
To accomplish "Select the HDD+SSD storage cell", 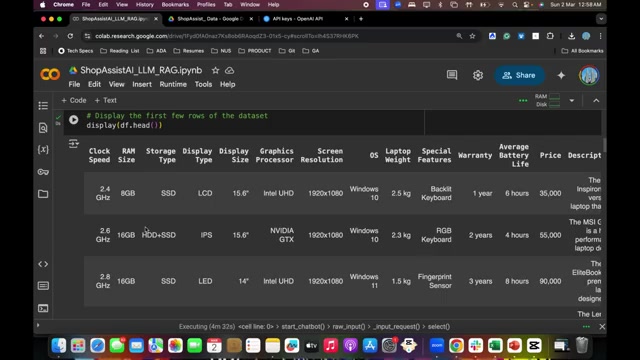I will click(159, 235).
